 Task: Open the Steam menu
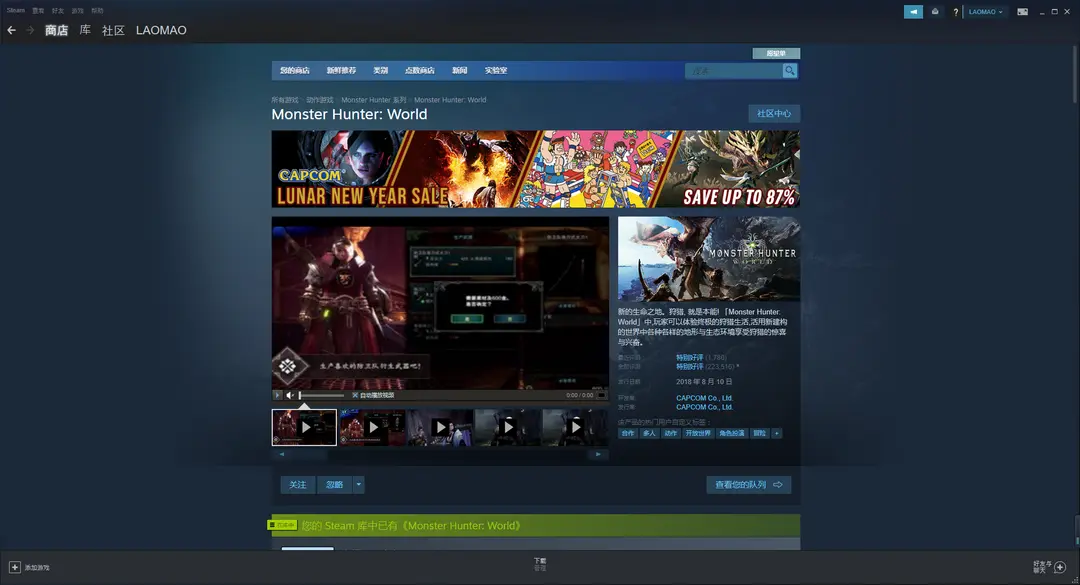[x=15, y=10]
